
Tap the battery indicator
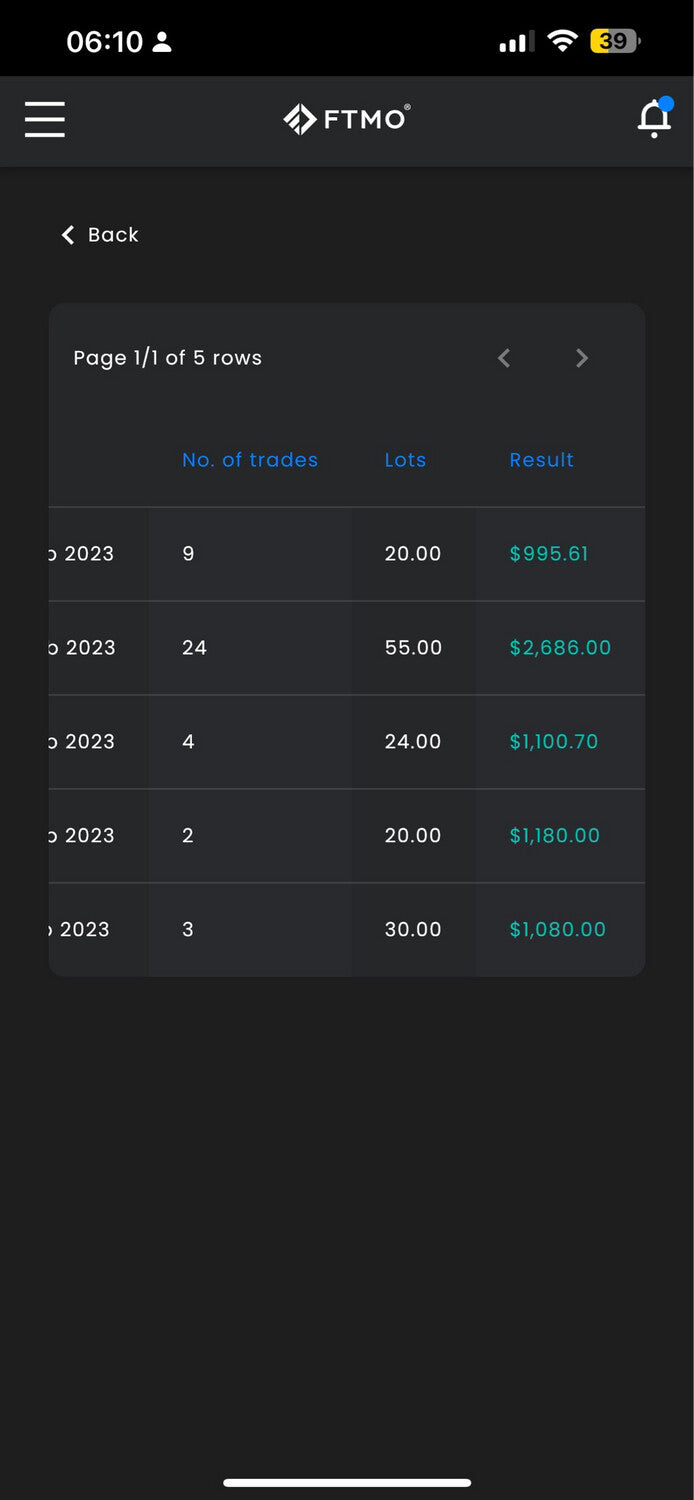[x=615, y=41]
